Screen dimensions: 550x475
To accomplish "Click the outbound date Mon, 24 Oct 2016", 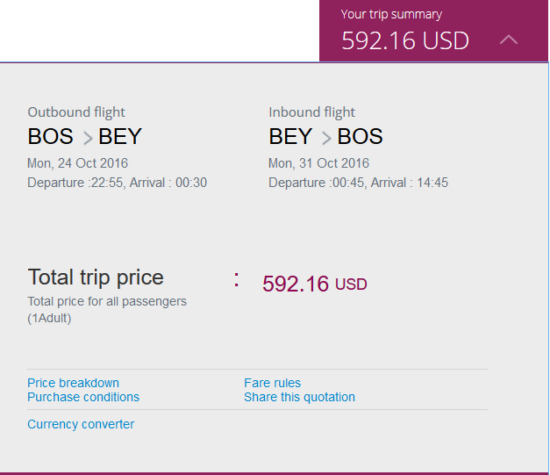I will coord(78,163).
